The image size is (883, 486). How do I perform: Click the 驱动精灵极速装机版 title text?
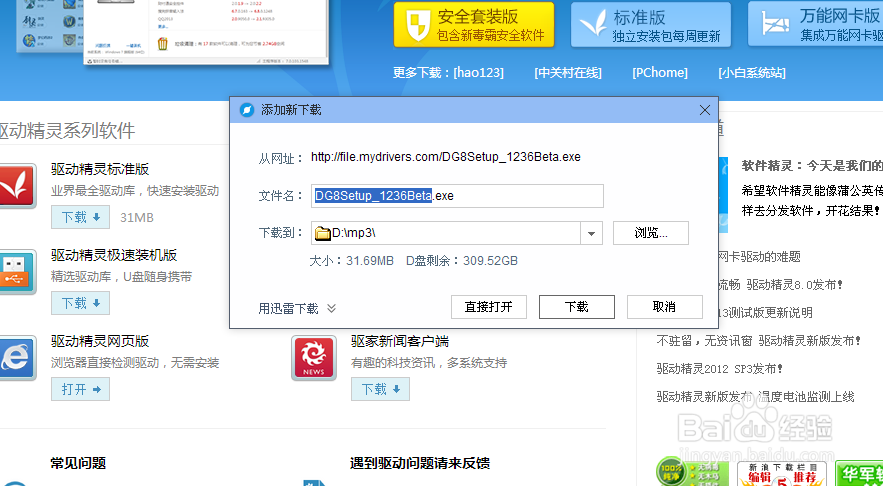click(114, 255)
